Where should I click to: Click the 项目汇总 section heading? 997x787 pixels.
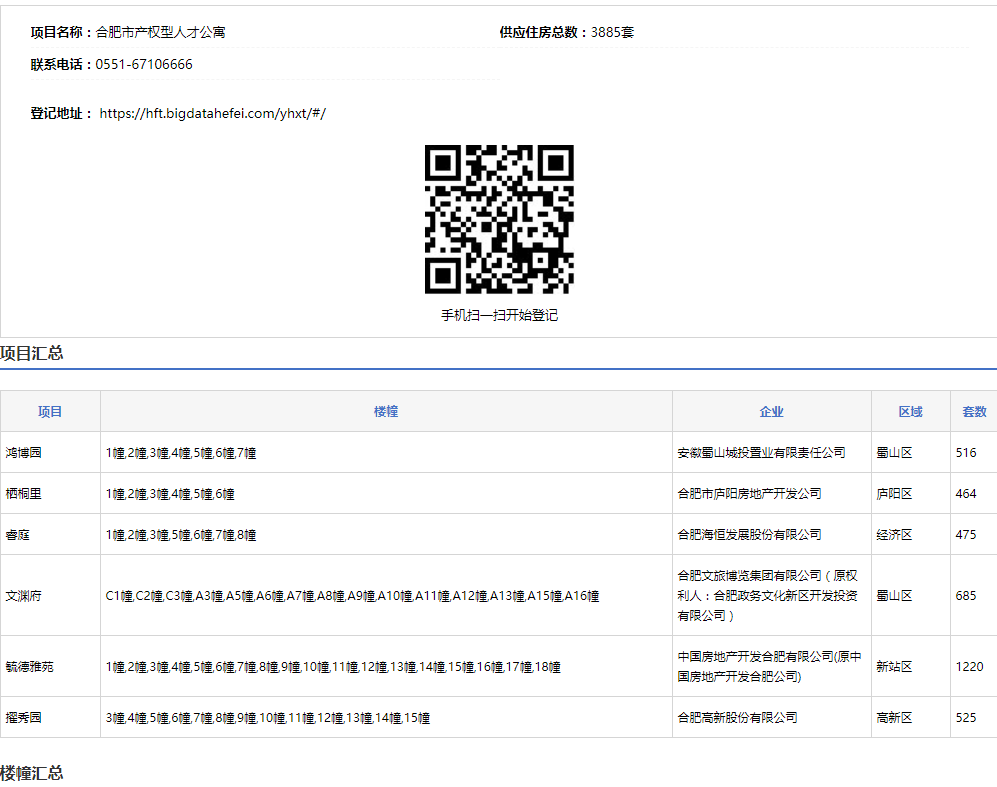[x=32, y=353]
